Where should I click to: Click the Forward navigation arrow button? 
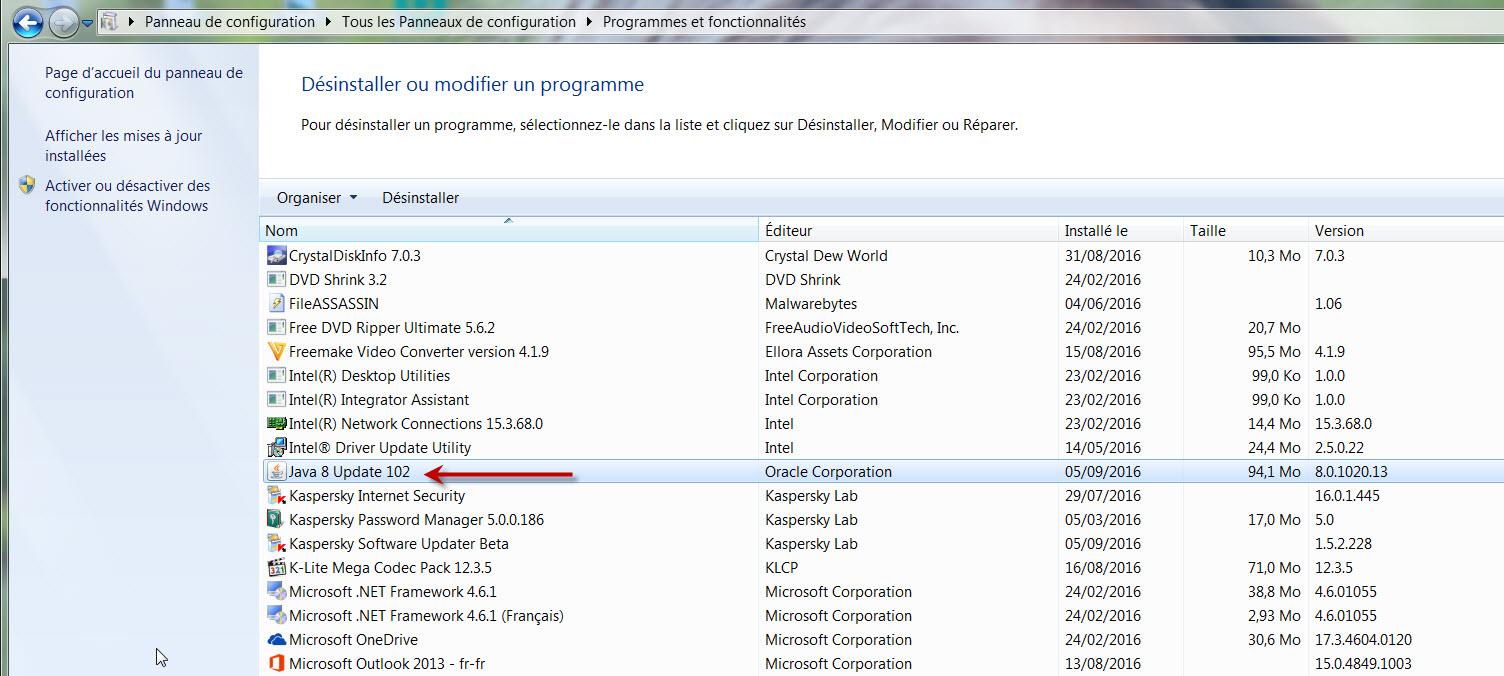click(63, 21)
